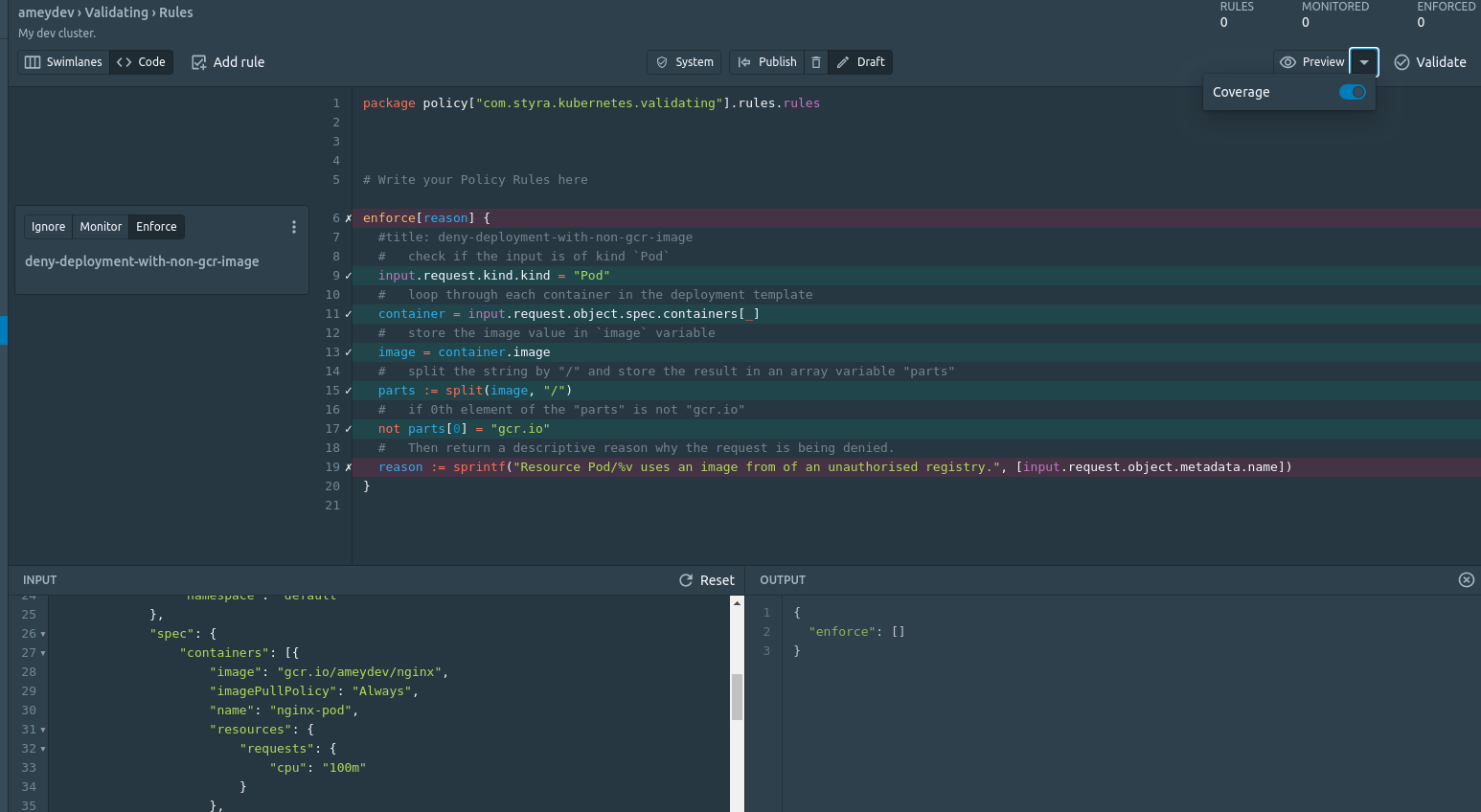
Task: Click the Draft button
Action: 860,62
